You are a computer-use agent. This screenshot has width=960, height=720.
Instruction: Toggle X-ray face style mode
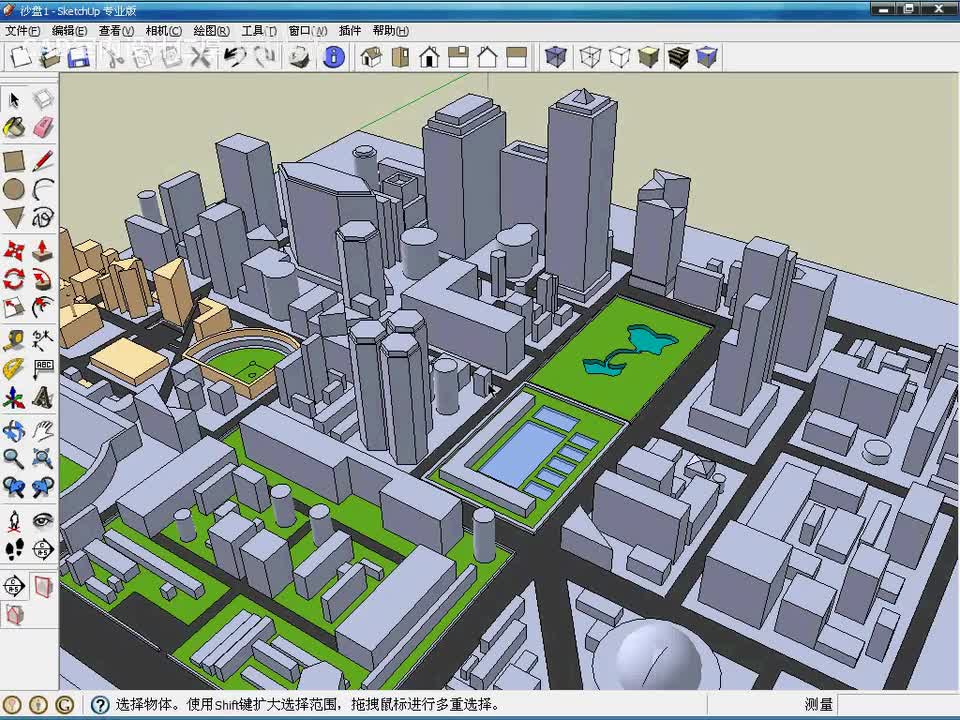click(555, 57)
